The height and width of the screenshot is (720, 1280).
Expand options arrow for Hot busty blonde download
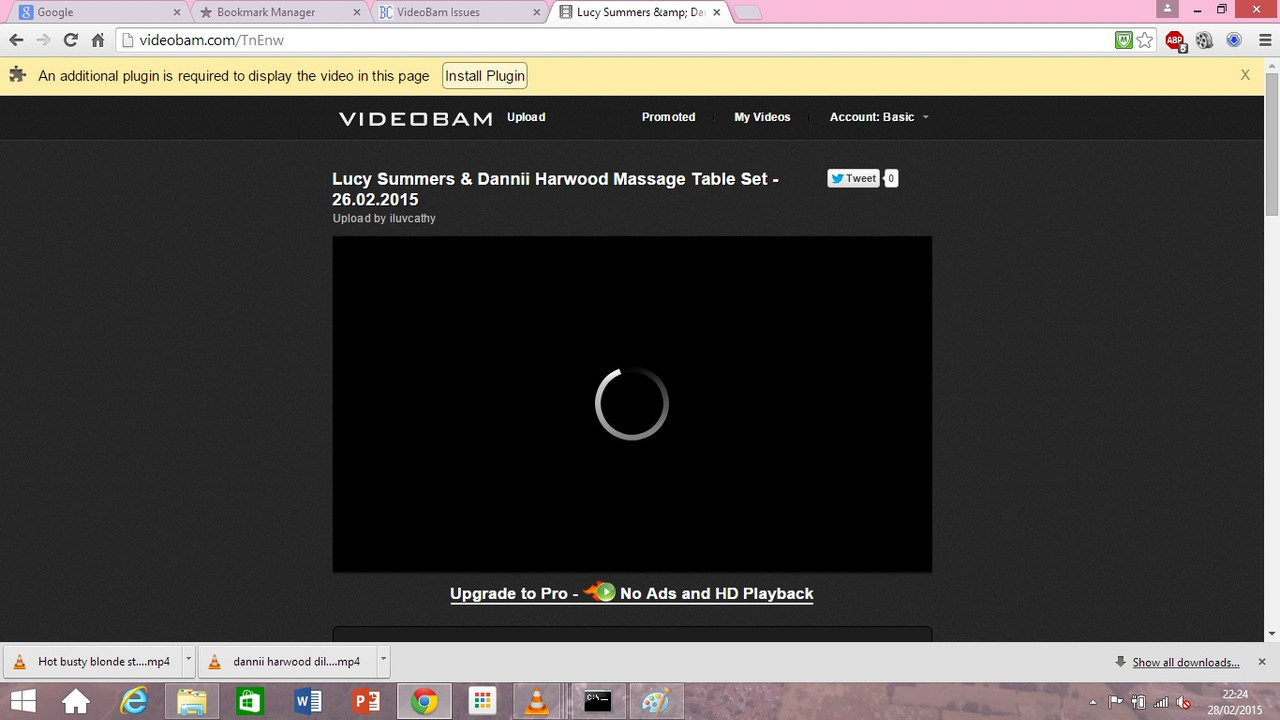[188, 661]
